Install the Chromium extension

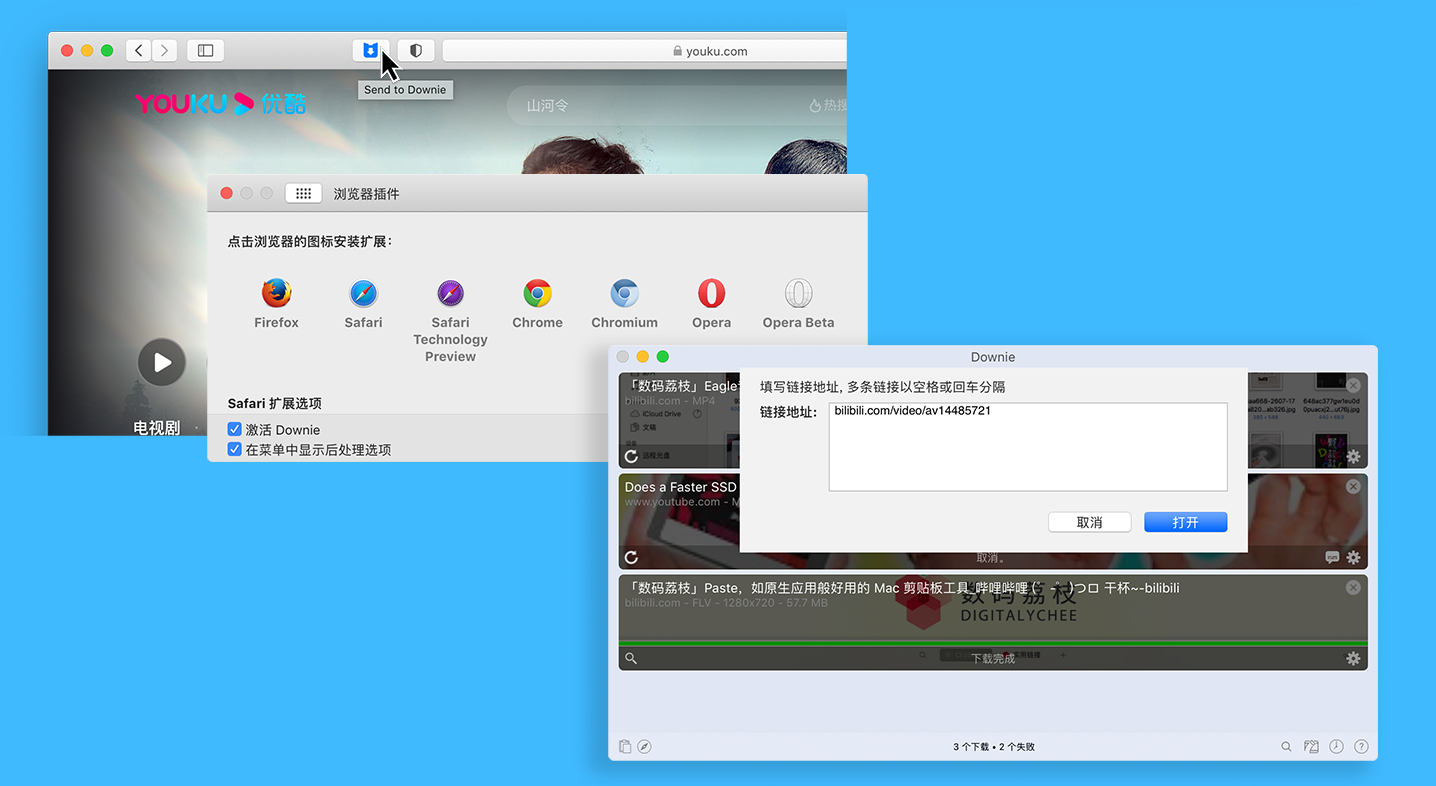click(x=624, y=304)
